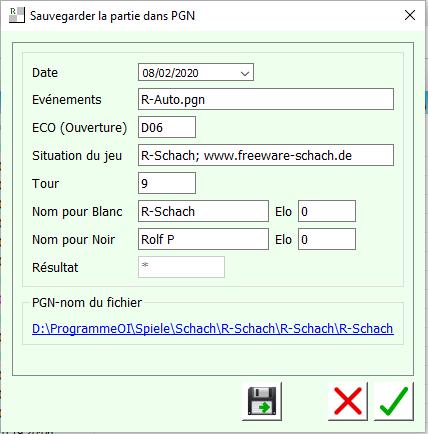Edit the Nom pour Noir field
This screenshot has height=434, width=428.
(x=203, y=239)
